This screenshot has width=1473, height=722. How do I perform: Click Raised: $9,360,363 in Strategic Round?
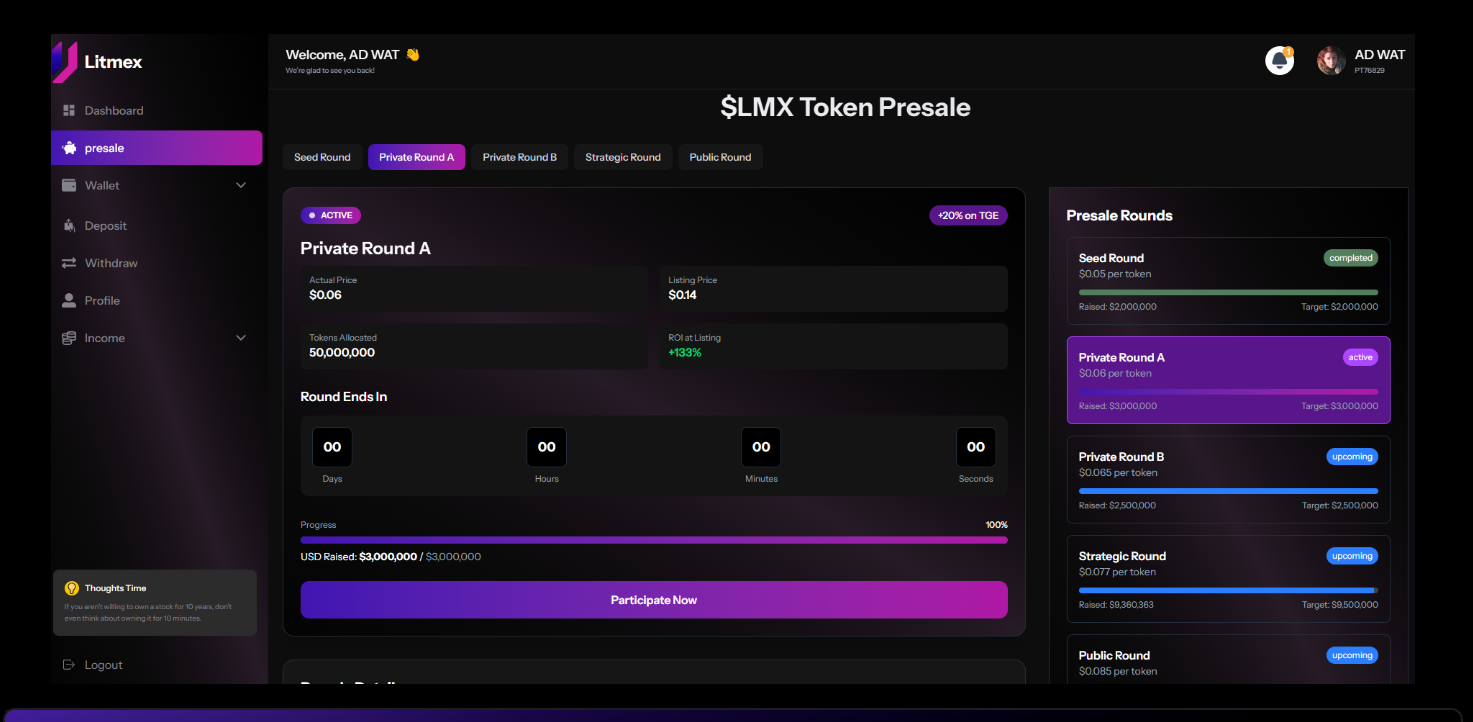(1116, 605)
